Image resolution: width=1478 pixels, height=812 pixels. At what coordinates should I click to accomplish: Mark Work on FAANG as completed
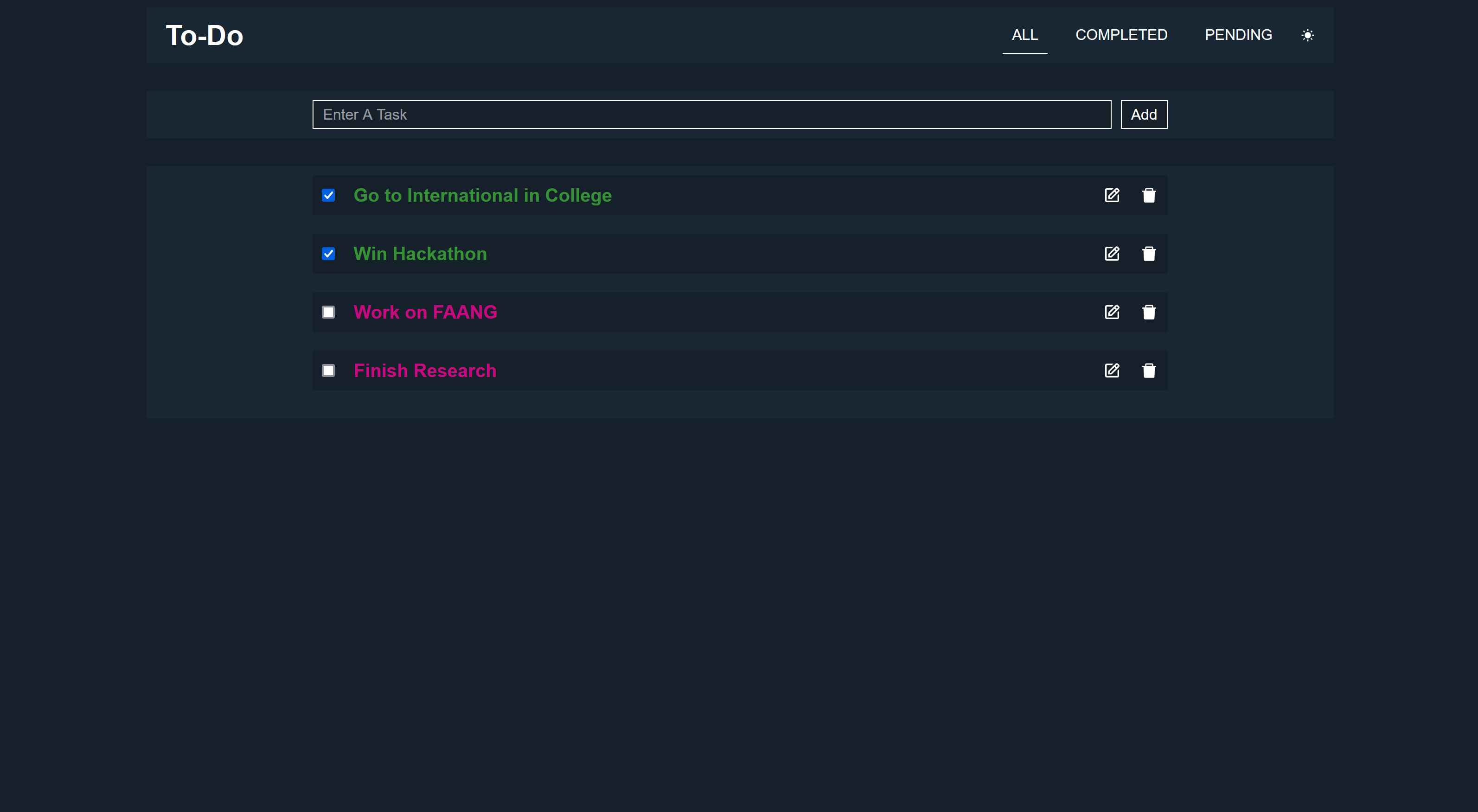point(328,312)
